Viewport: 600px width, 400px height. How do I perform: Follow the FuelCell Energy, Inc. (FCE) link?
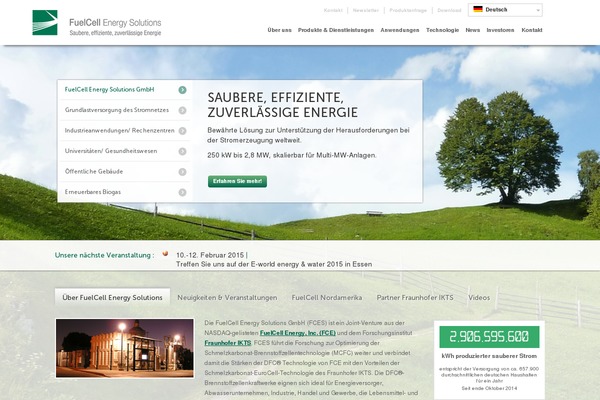[x=298, y=333]
